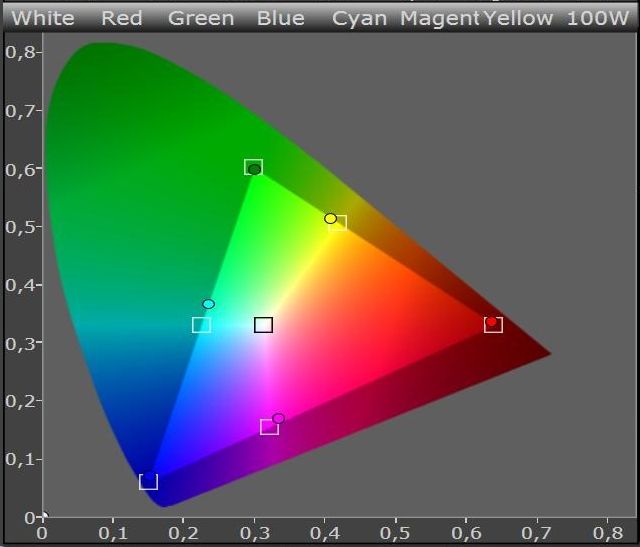This screenshot has height=547, width=640.
Task: Select the Cyan column header
Action: [x=359, y=19]
